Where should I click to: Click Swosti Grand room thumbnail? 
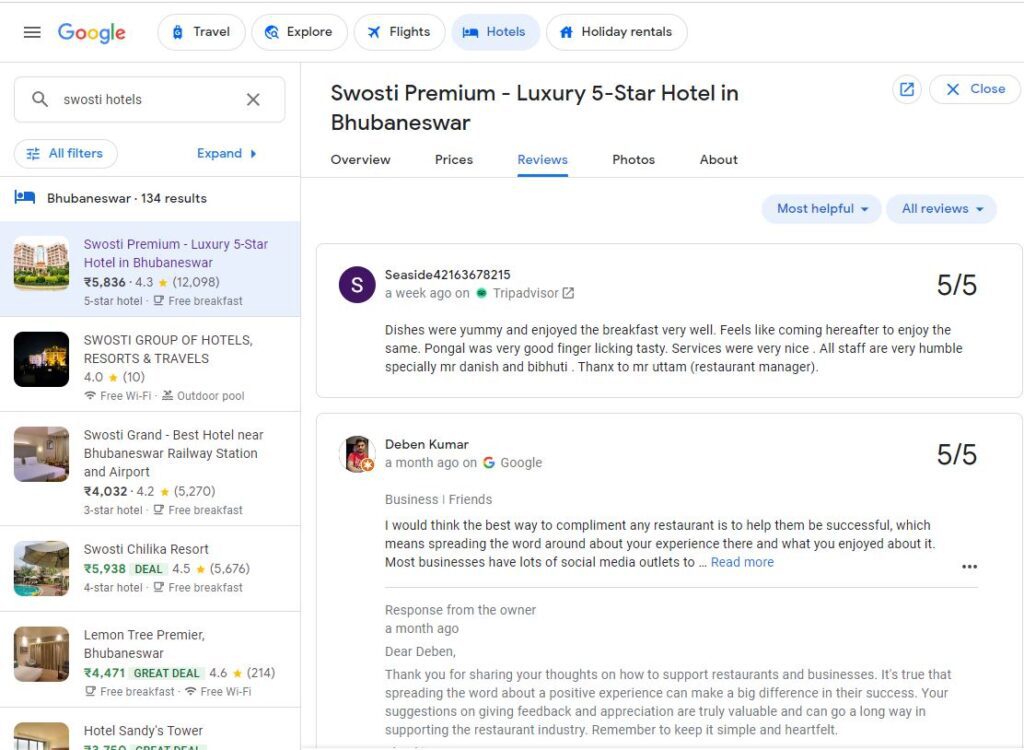41,454
